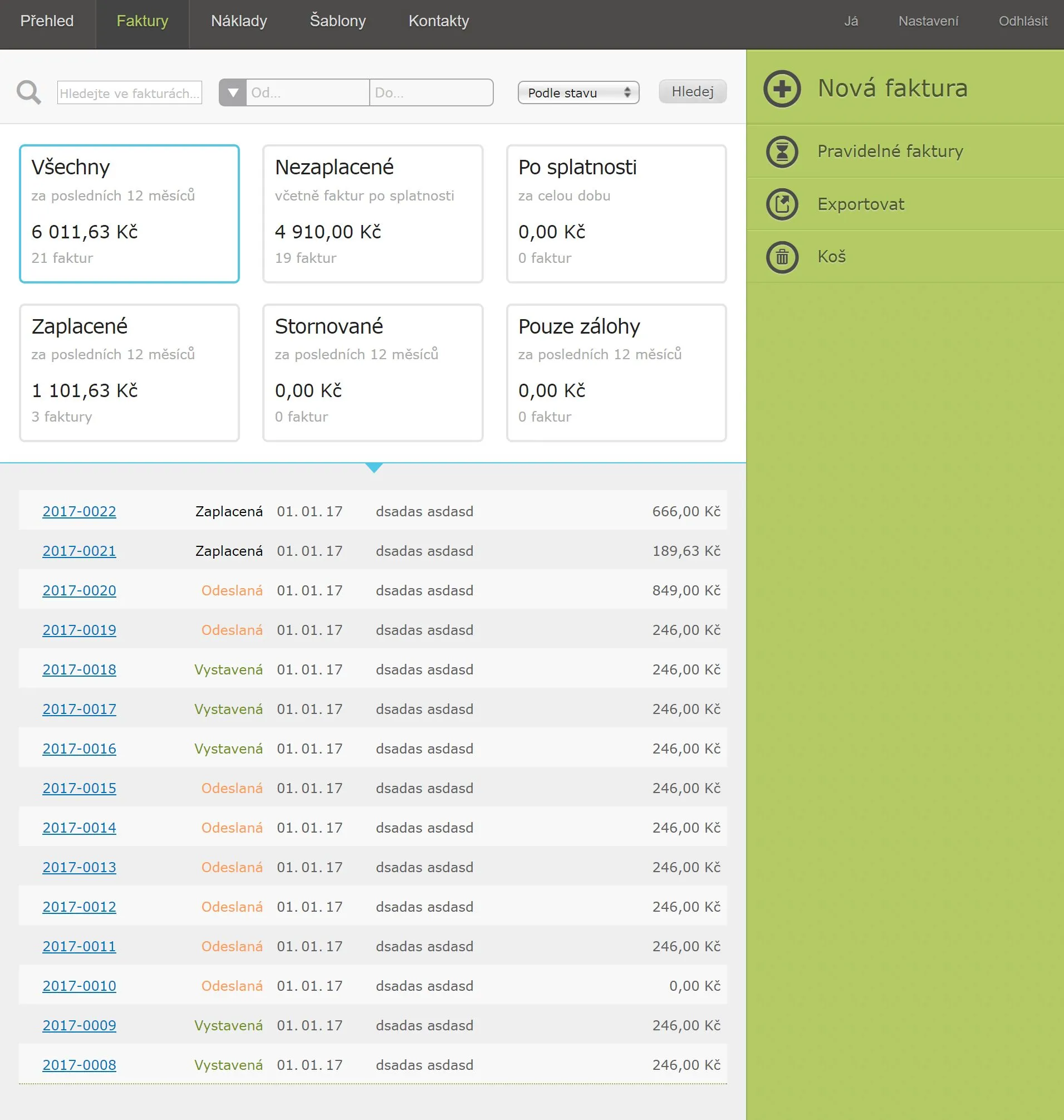Select the Zaplacené filter card
This screenshot has height=1120, width=1064.
(x=129, y=372)
